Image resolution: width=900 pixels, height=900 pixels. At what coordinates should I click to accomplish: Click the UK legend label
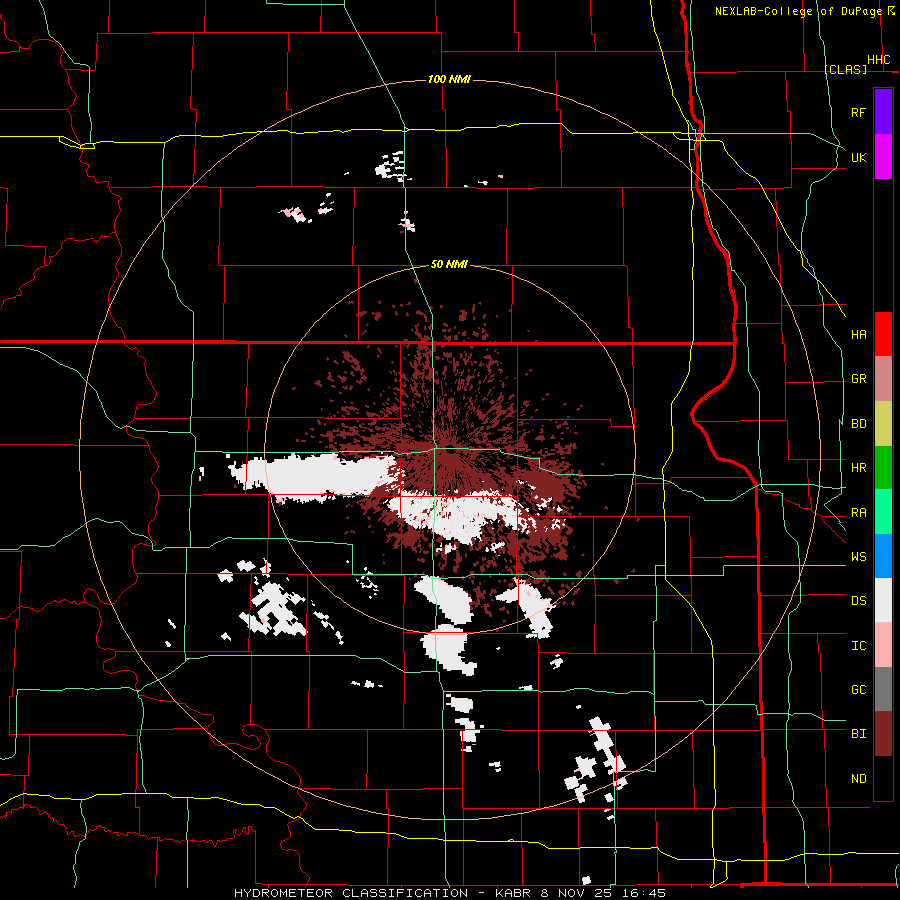858,157
